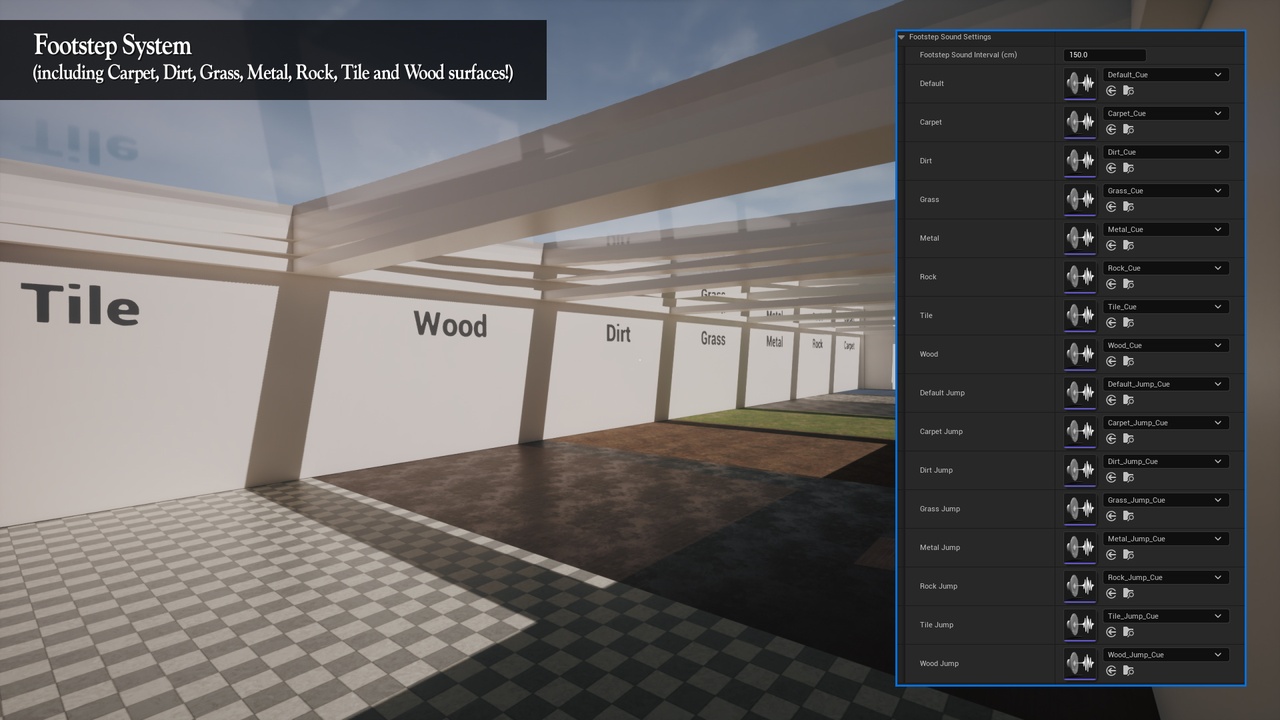Browse to Carpet_Cue in Content Browser

click(1128, 130)
